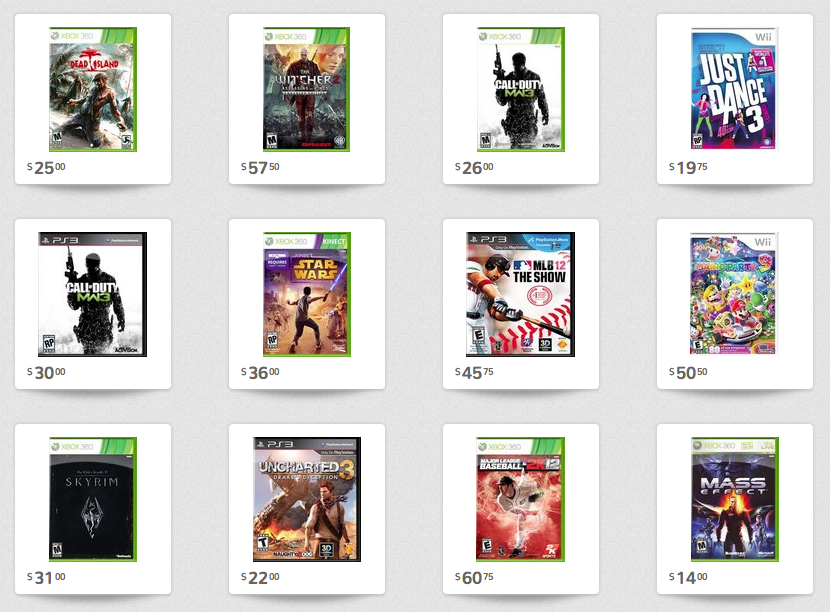Image resolution: width=830 pixels, height=612 pixels.
Task: Select the $60.75 price for Baseball 2K12
Action: point(474,578)
